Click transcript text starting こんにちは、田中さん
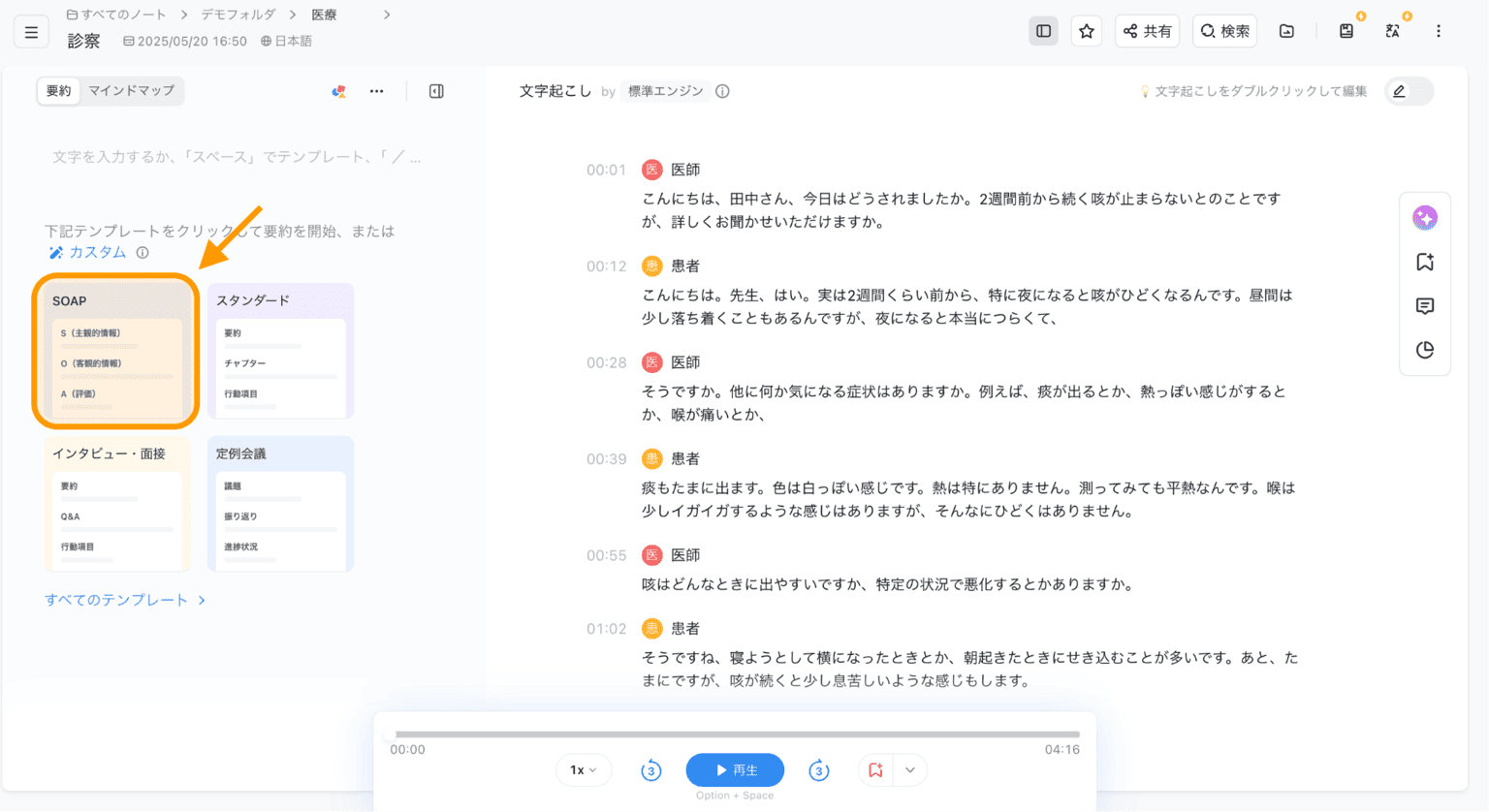1489x812 pixels. [962, 210]
